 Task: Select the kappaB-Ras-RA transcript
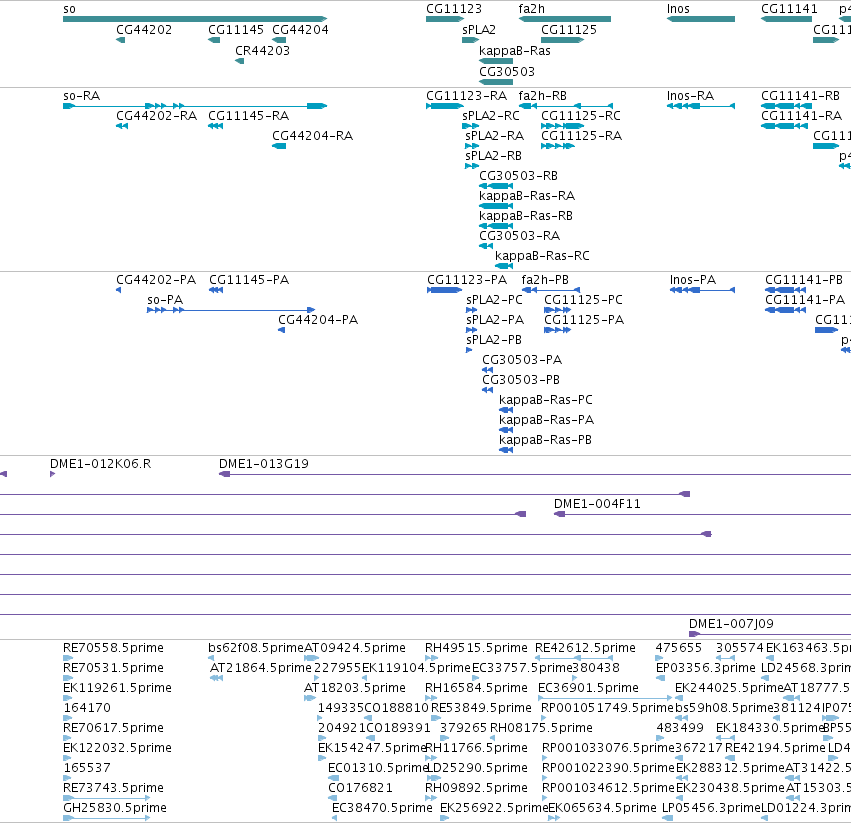pos(496,206)
